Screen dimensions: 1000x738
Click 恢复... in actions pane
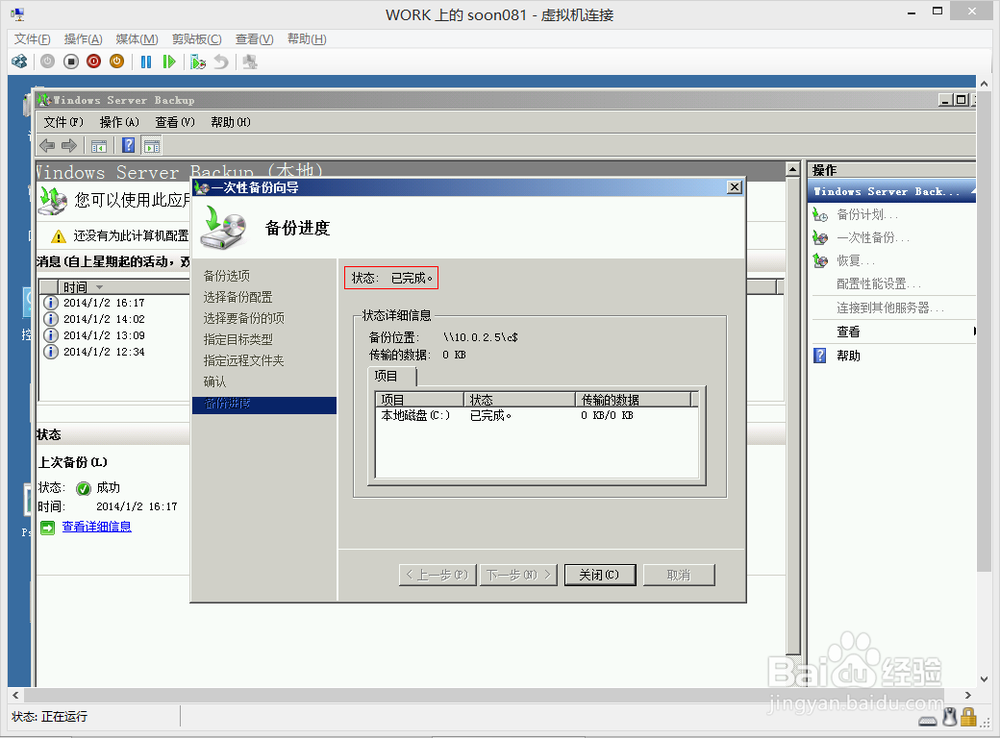click(x=855, y=260)
